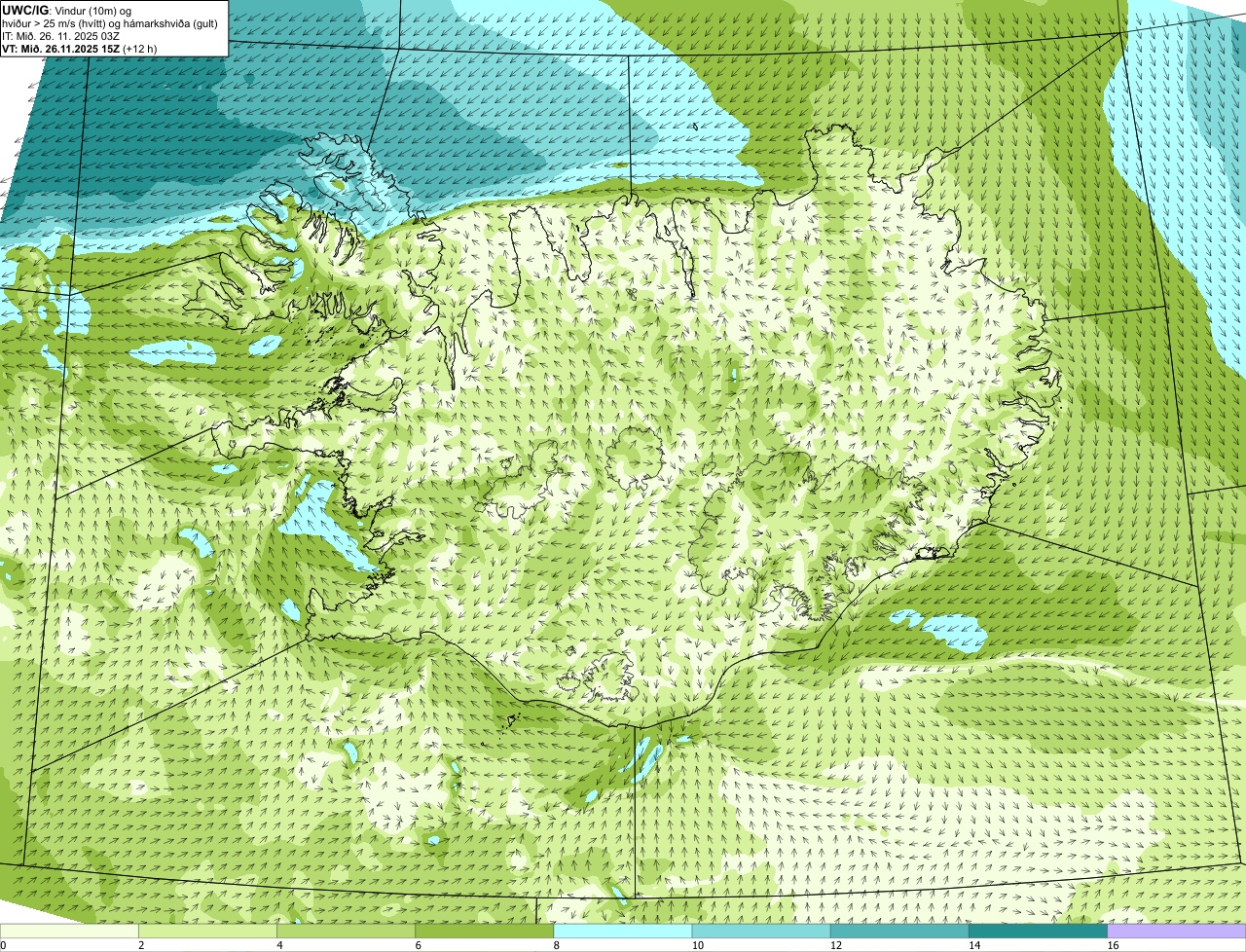Click the light green 2–4 m/s legend swatch
The height and width of the screenshot is (952, 1246).
[x=207, y=931]
